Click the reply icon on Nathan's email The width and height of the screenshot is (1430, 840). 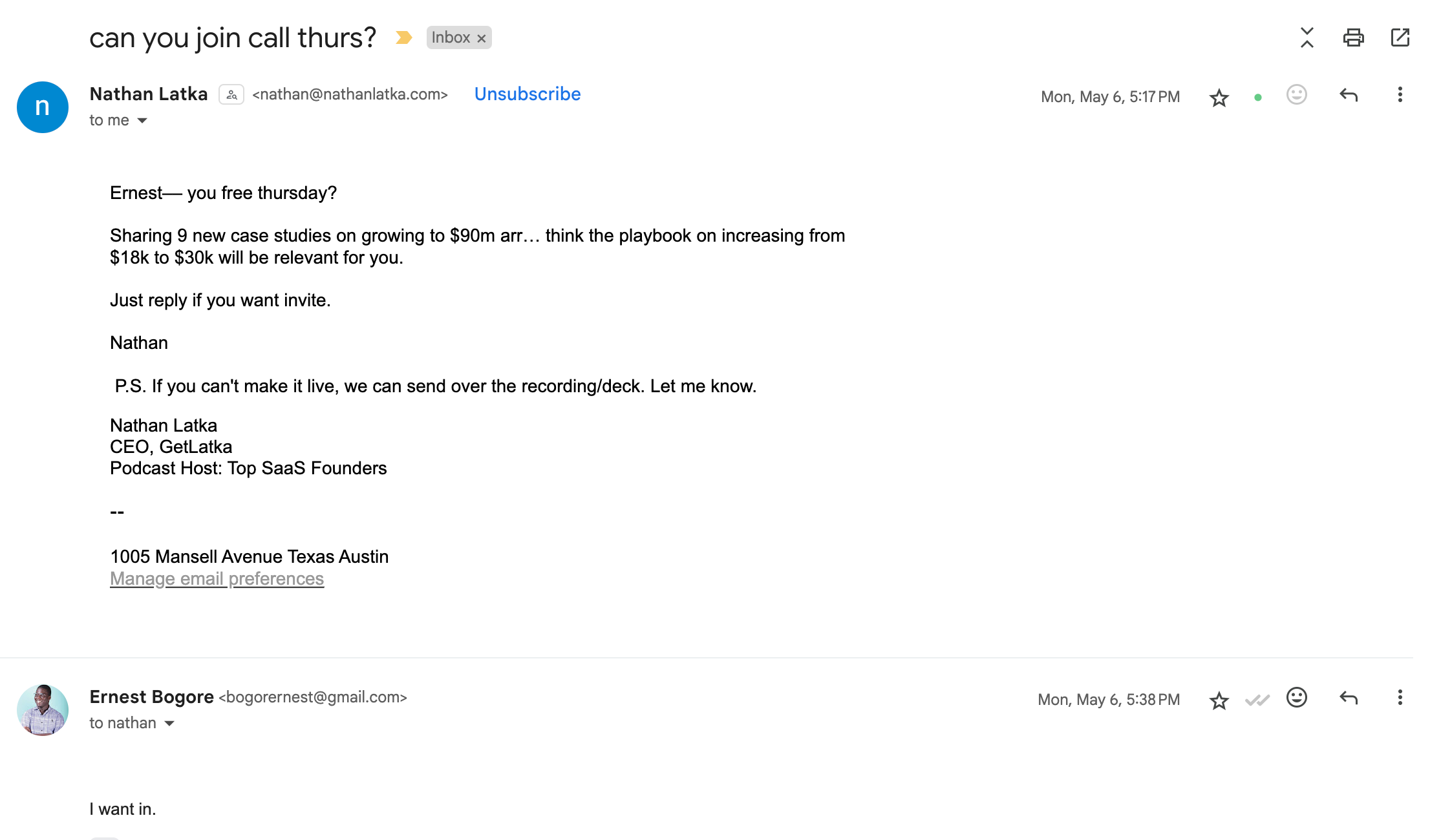click(1348, 96)
